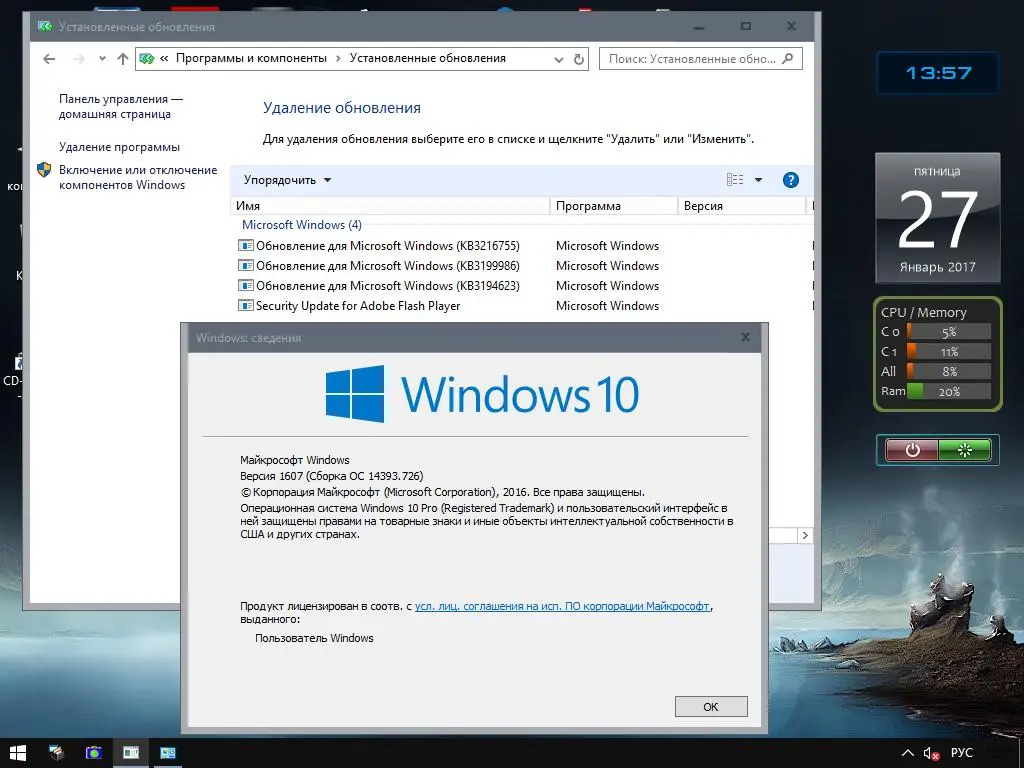Go up one level in Control Panel
Viewport: 1024px width, 768px height.
(122, 59)
